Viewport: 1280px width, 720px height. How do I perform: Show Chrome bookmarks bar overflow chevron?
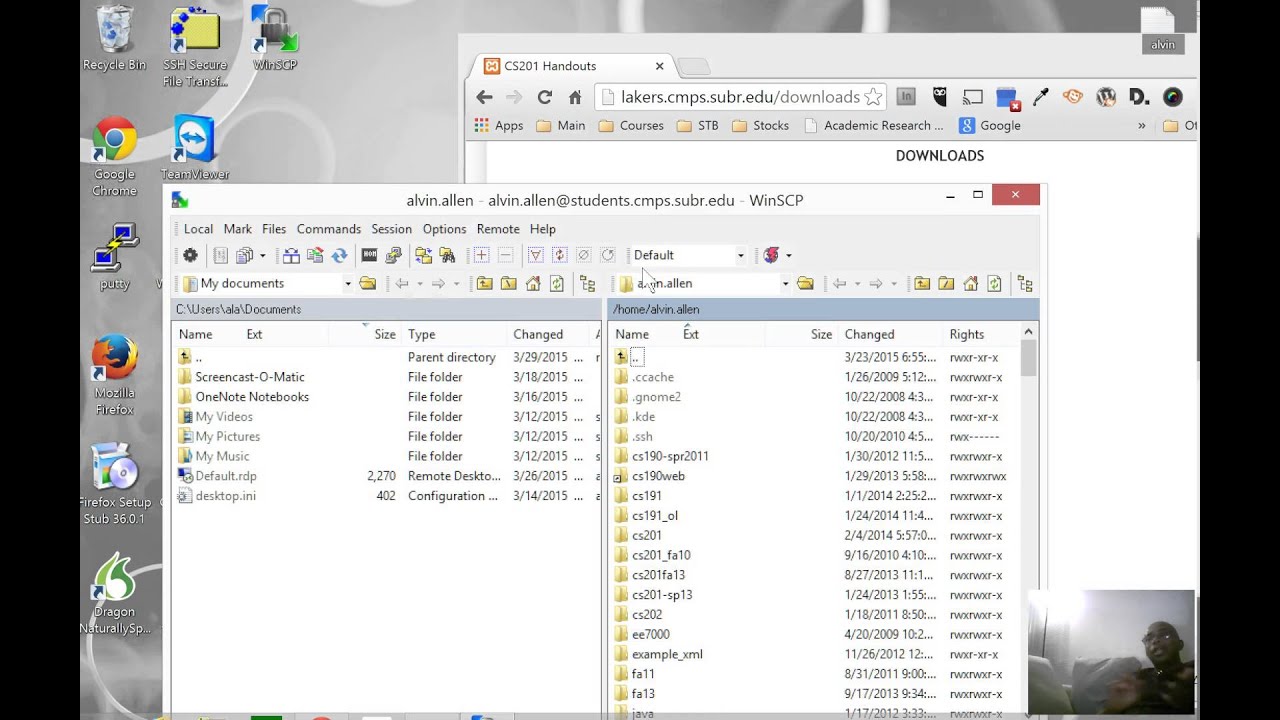click(1141, 126)
